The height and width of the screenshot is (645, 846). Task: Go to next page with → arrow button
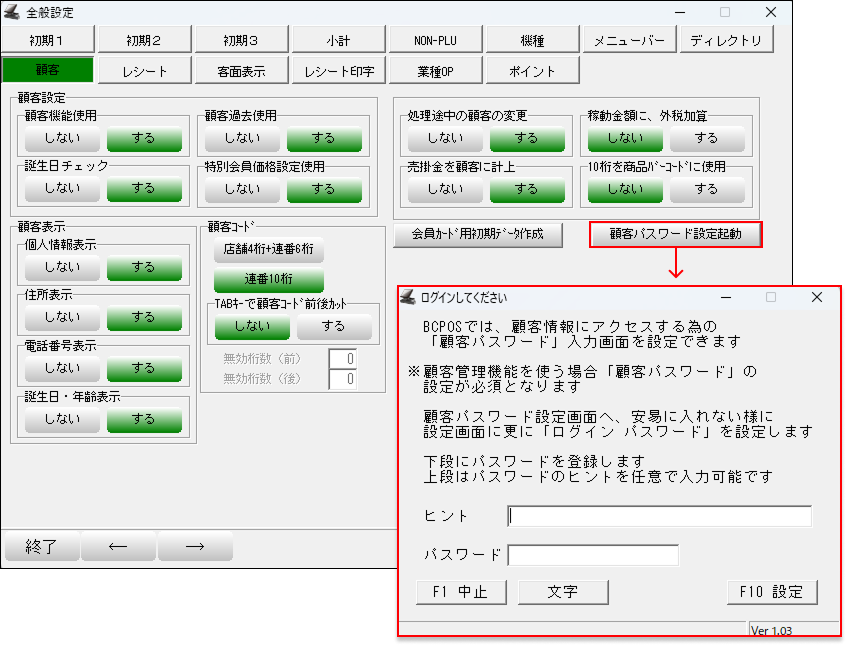tap(195, 546)
